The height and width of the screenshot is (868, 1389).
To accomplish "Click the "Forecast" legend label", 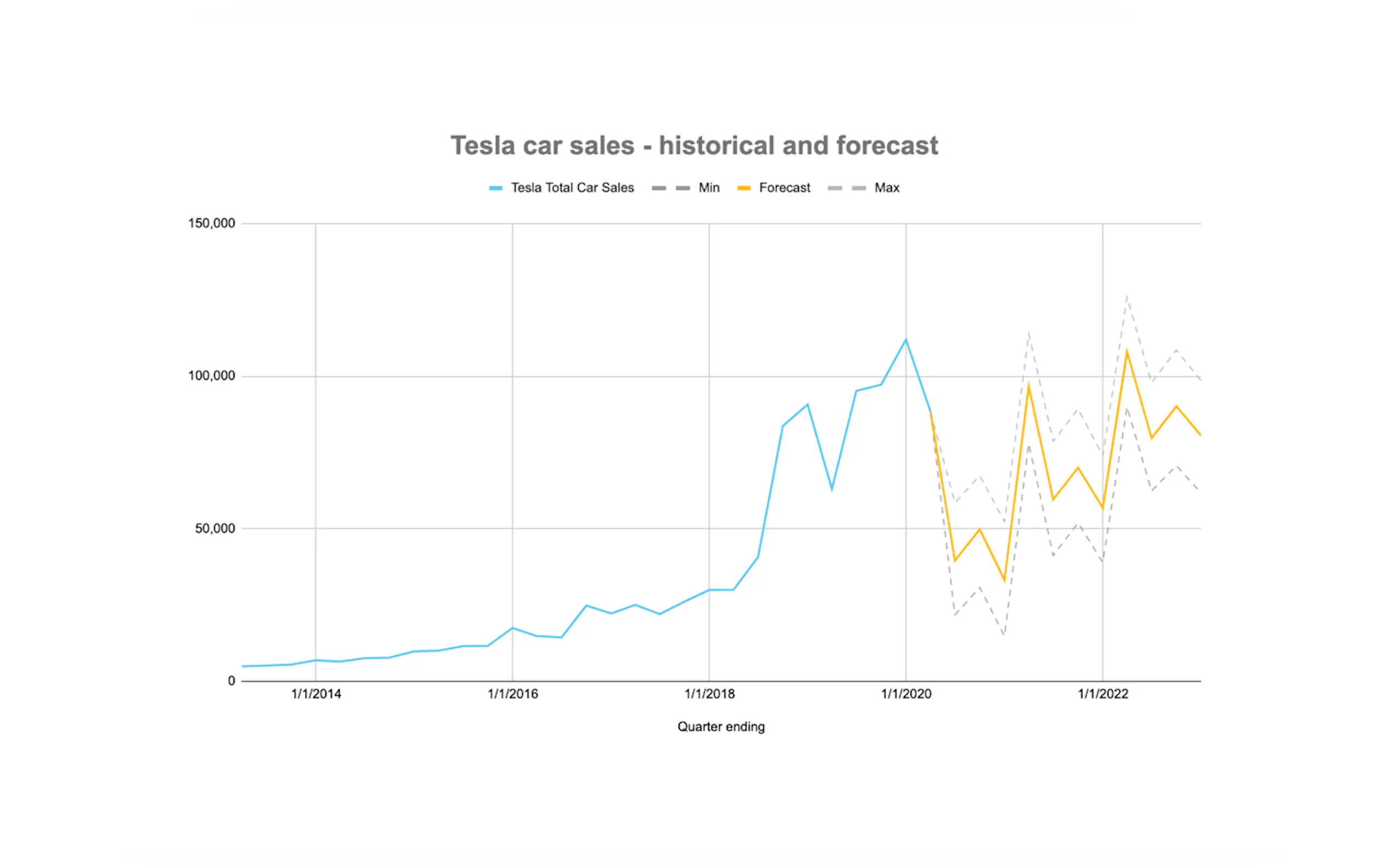I will tap(784, 187).
